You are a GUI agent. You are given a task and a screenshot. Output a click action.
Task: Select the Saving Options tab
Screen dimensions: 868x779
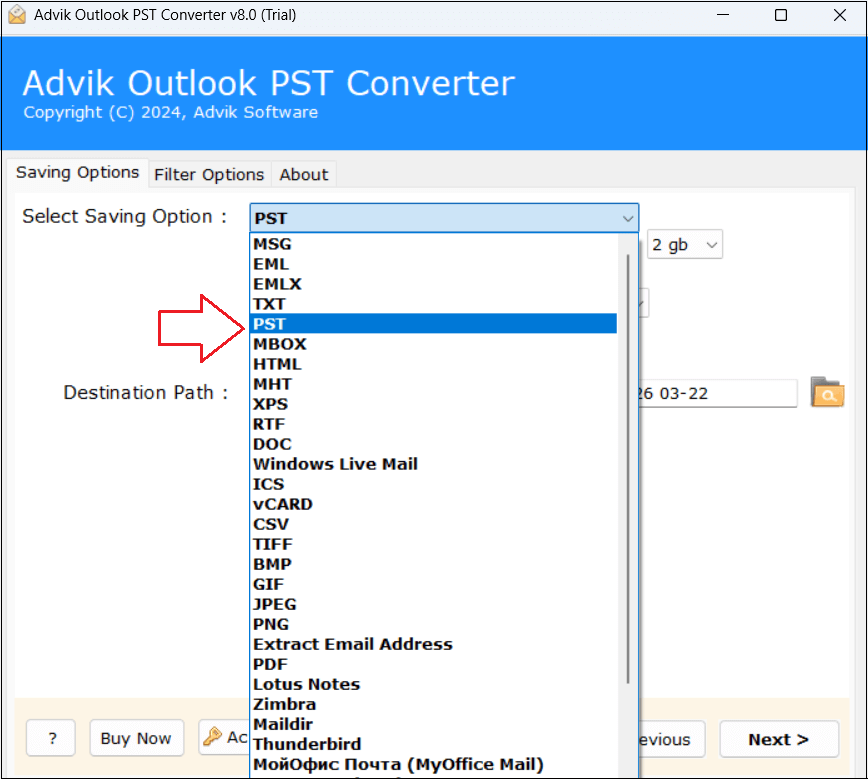77,172
